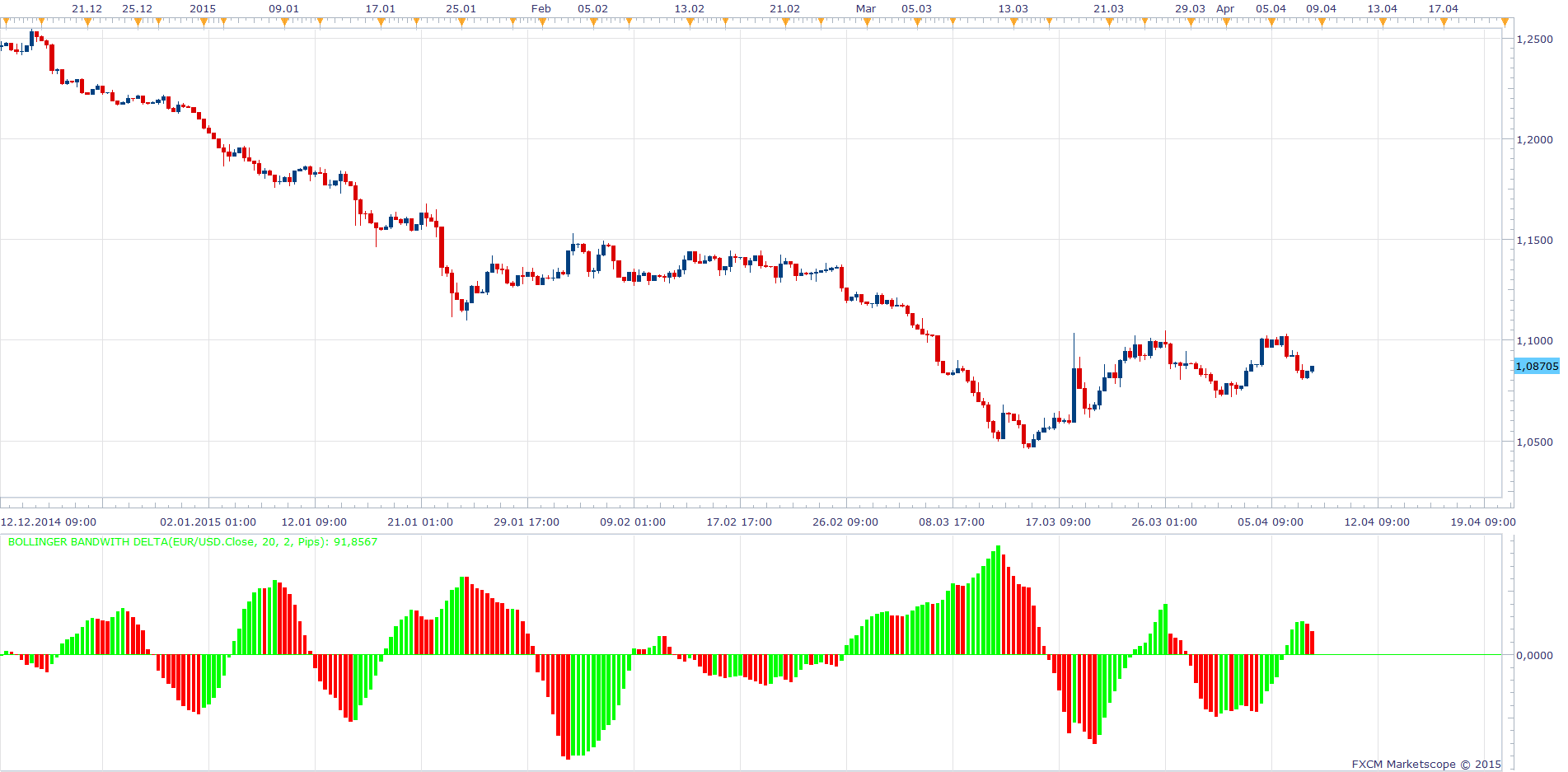Click the '17.02 17:00' time label
1568x772 pixels.
[x=739, y=522]
